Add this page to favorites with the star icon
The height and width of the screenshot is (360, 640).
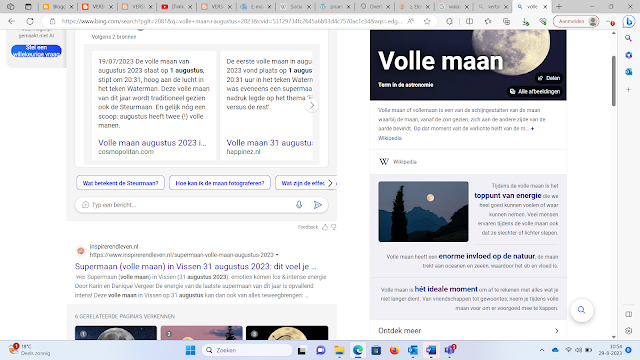click(427, 21)
